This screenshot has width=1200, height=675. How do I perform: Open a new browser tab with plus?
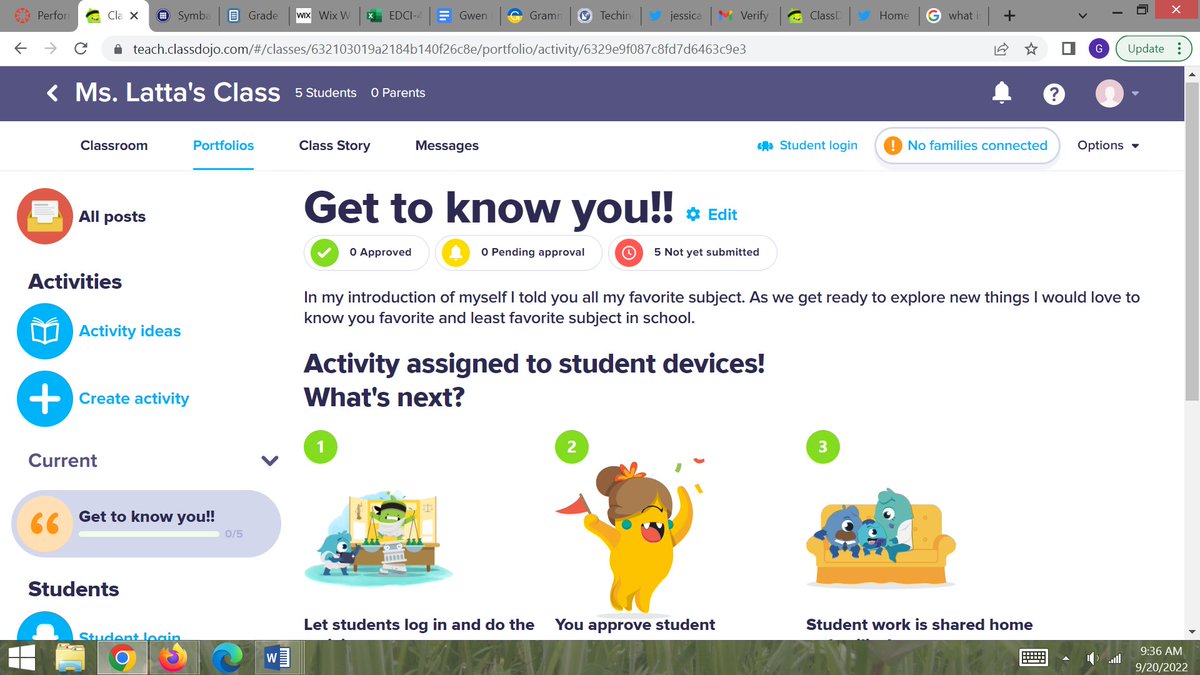[1009, 16]
